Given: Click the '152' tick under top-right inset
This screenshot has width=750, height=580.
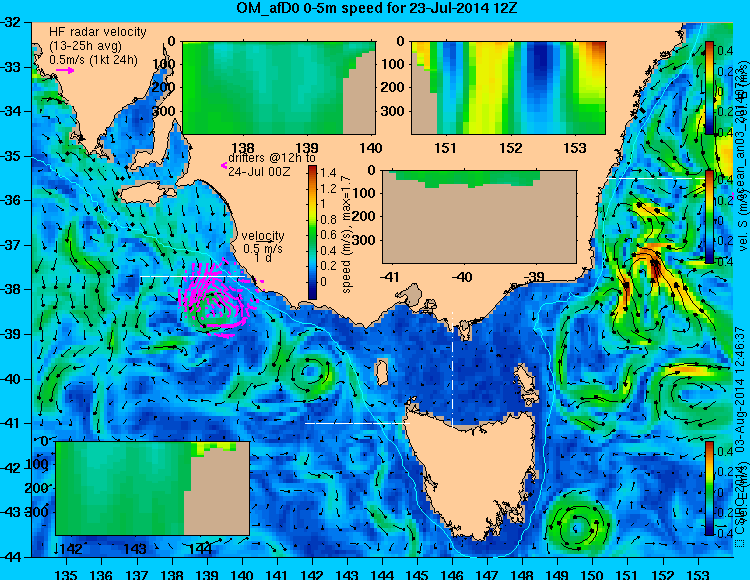Looking at the screenshot, I should click(510, 148).
